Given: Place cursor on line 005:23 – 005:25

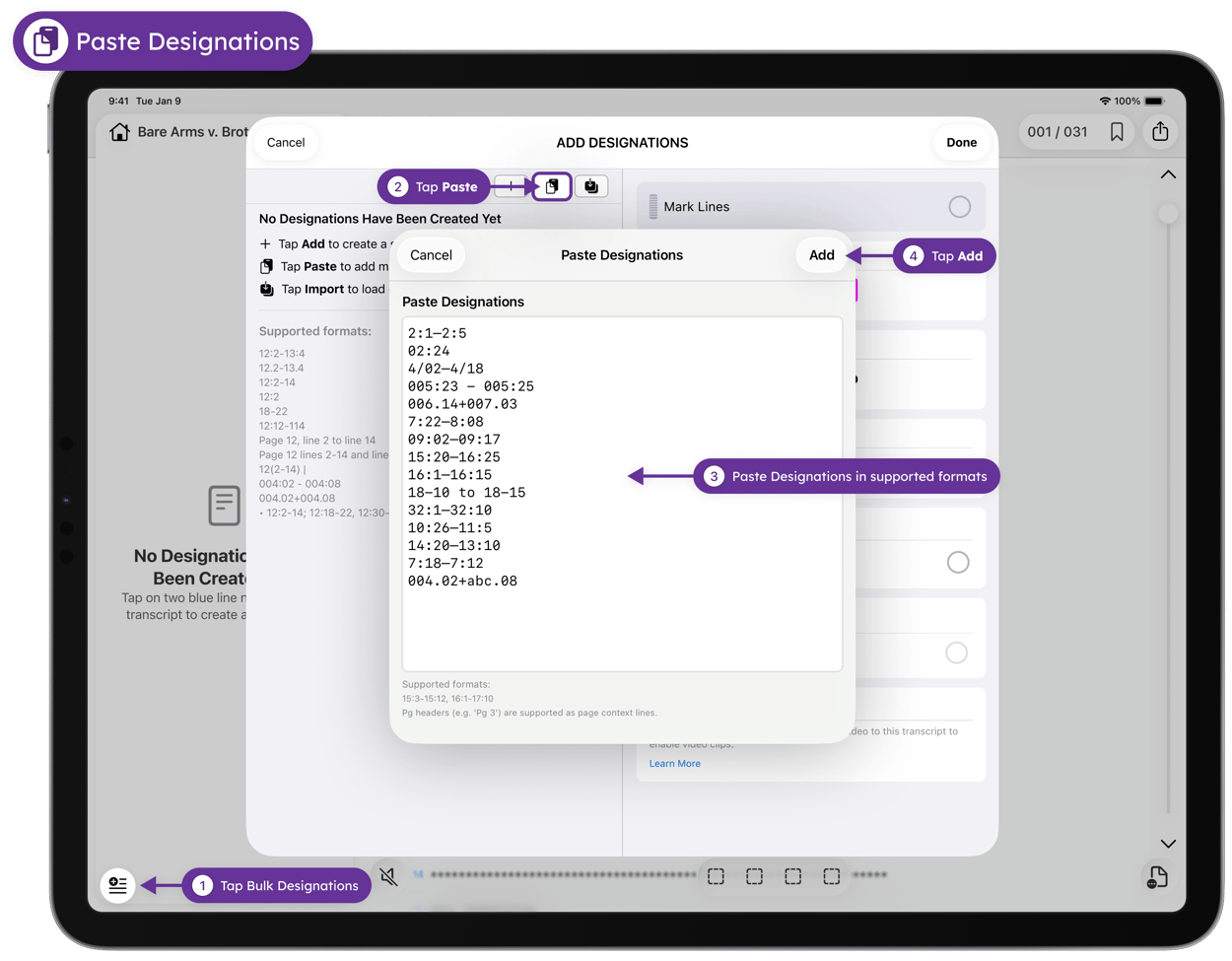Looking at the screenshot, I should click(470, 386).
